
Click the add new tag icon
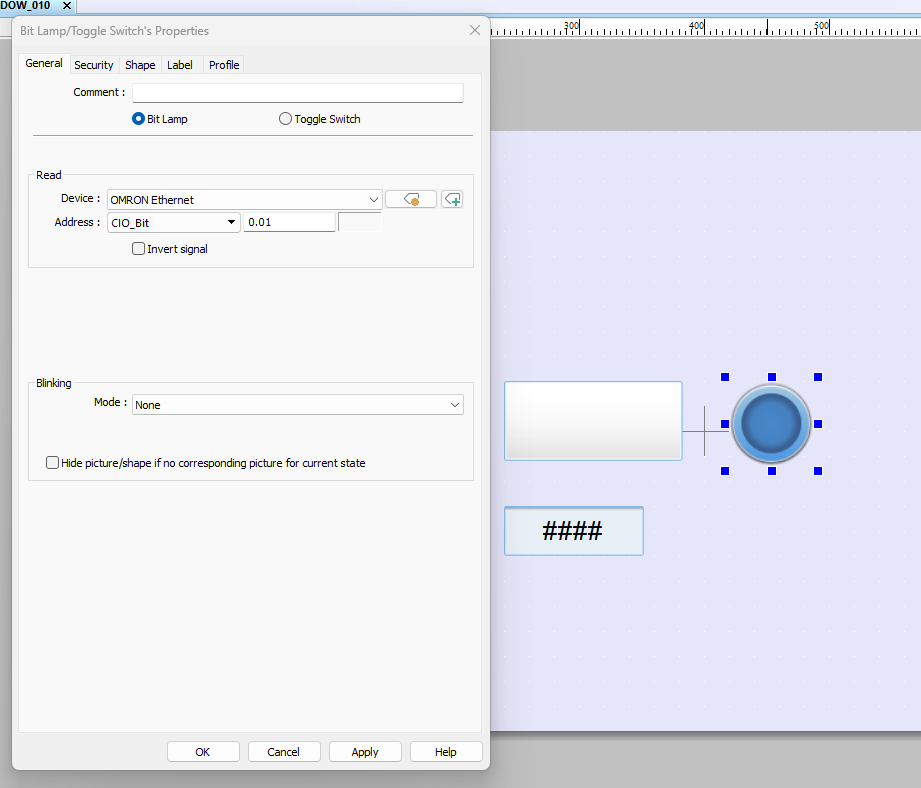click(452, 200)
